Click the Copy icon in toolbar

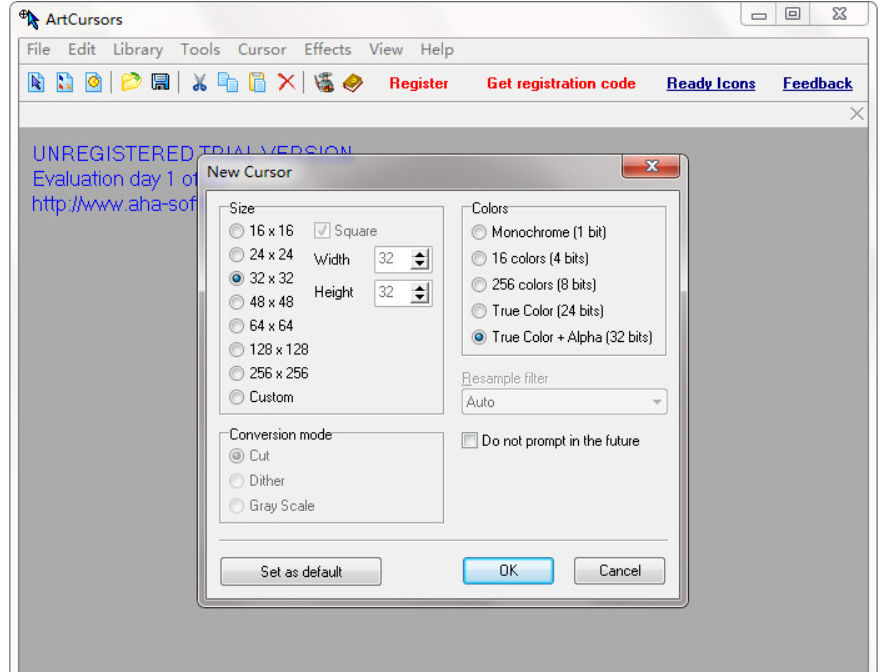click(x=228, y=83)
